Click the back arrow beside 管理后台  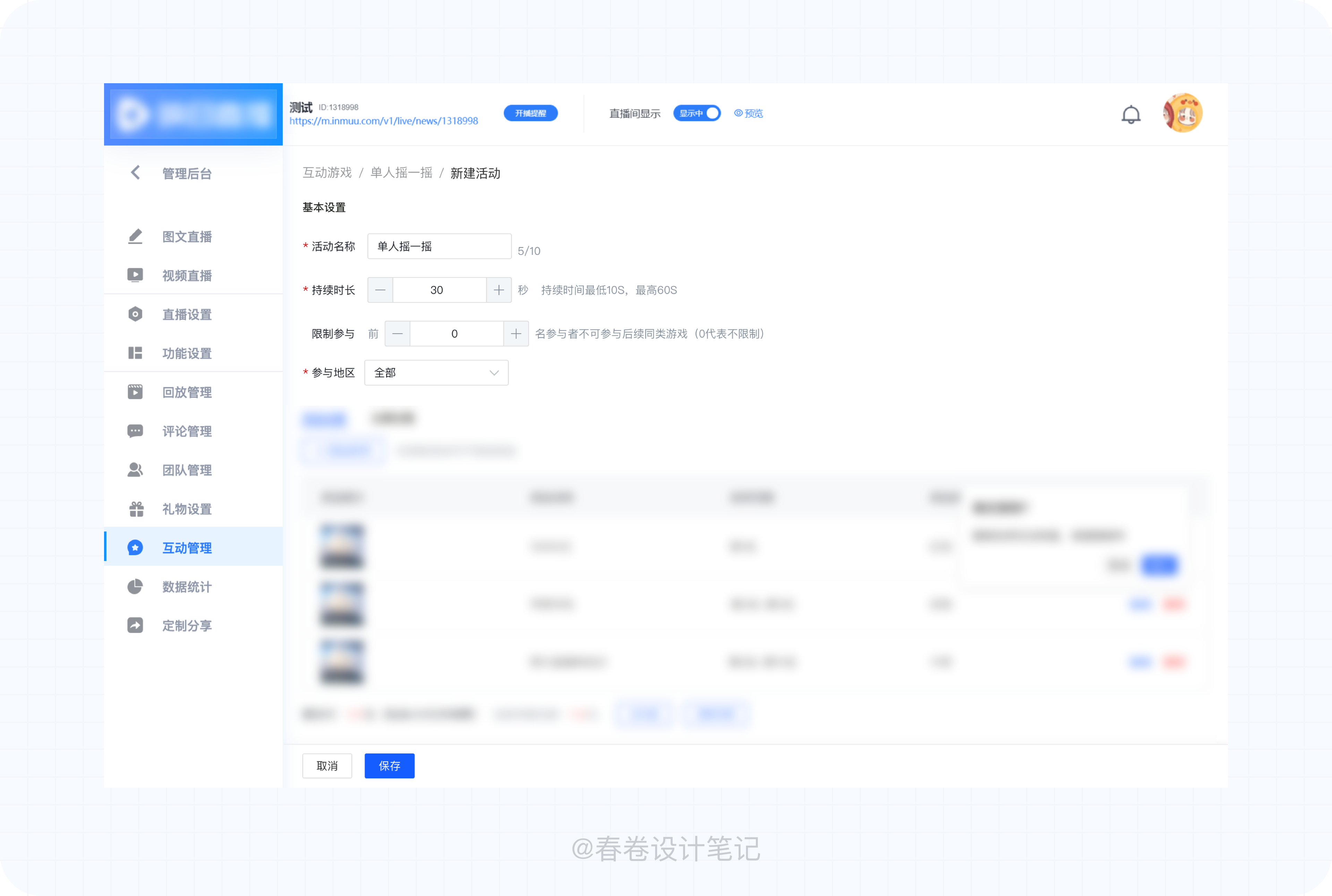[136, 173]
